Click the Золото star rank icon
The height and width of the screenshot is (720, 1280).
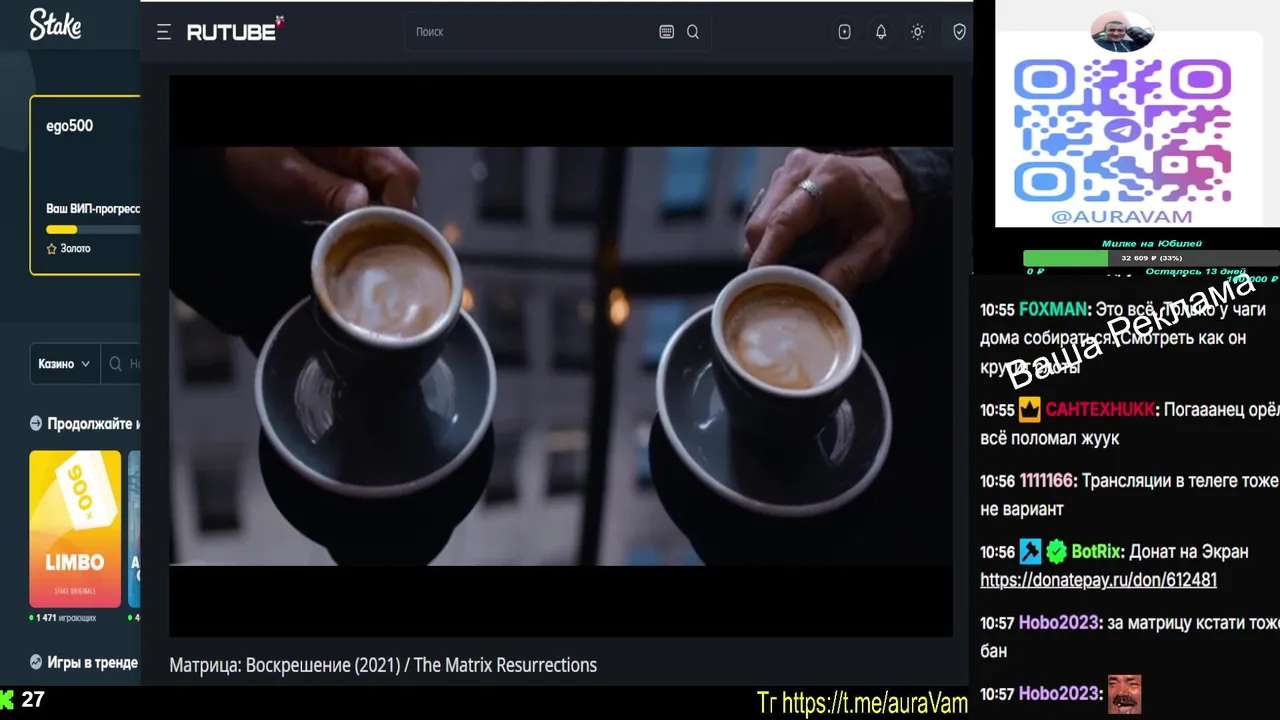click(52, 248)
